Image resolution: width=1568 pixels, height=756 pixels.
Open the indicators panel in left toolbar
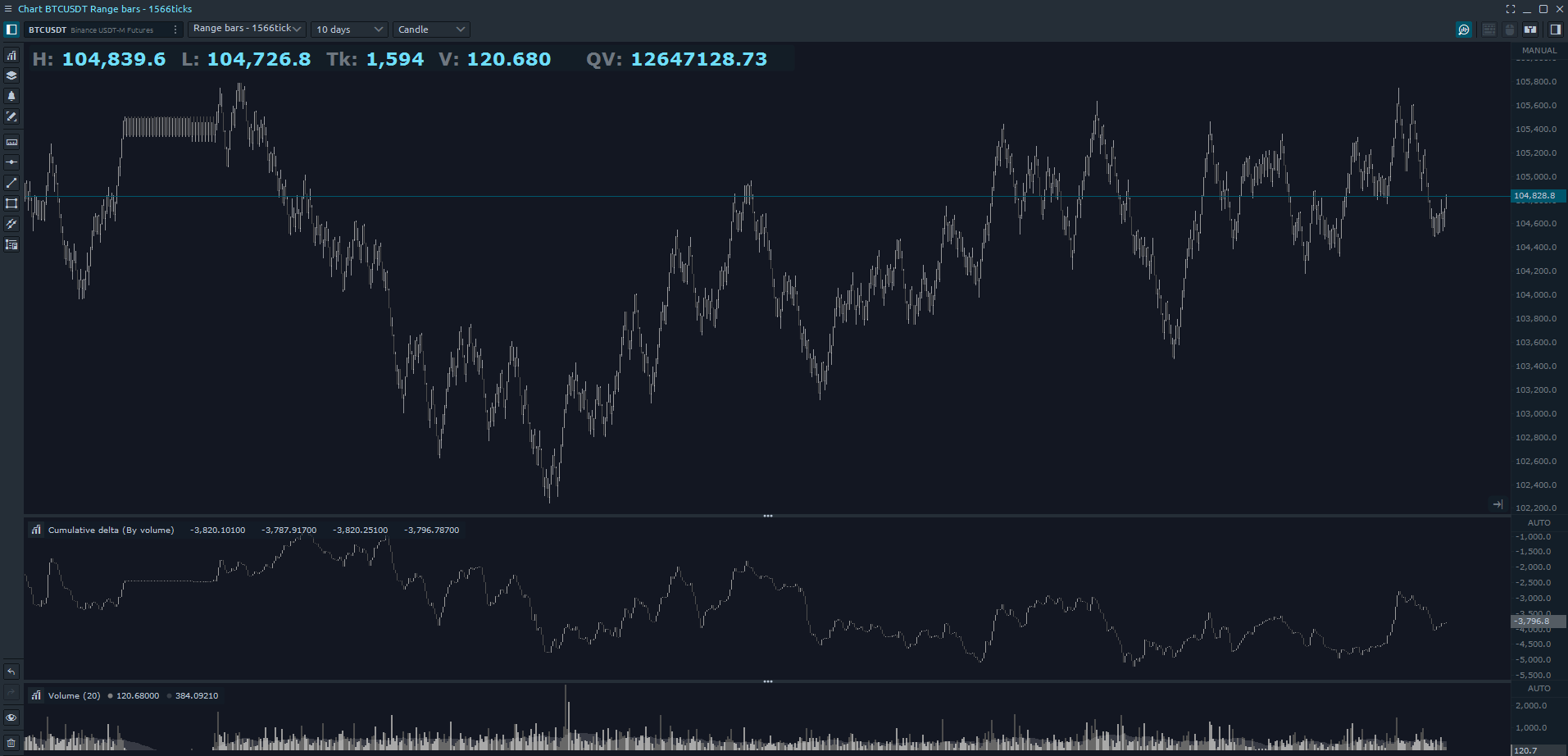tap(11, 56)
